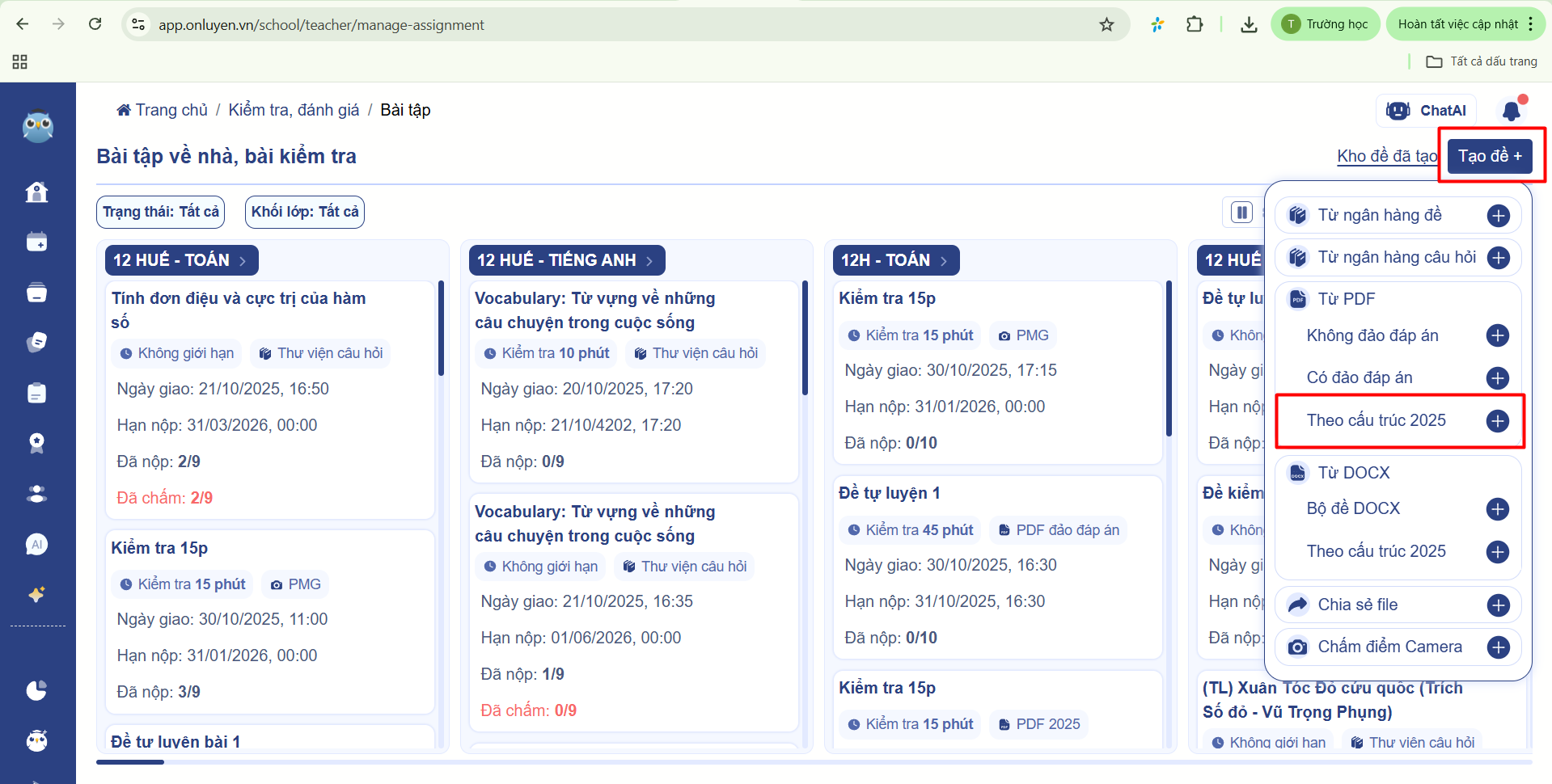Click the notification bell icon

(x=1511, y=111)
